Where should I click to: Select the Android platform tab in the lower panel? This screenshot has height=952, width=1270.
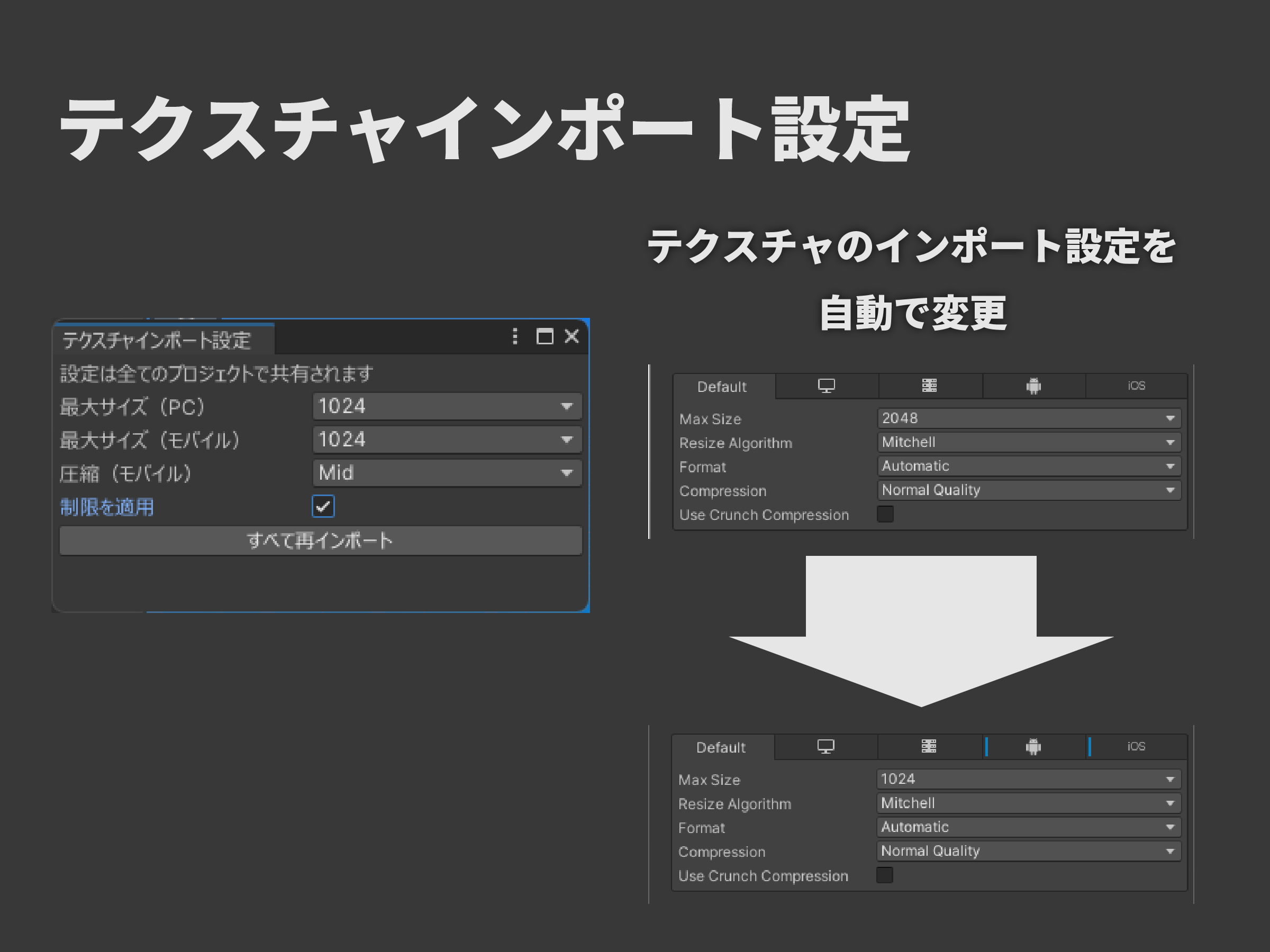[1033, 747]
